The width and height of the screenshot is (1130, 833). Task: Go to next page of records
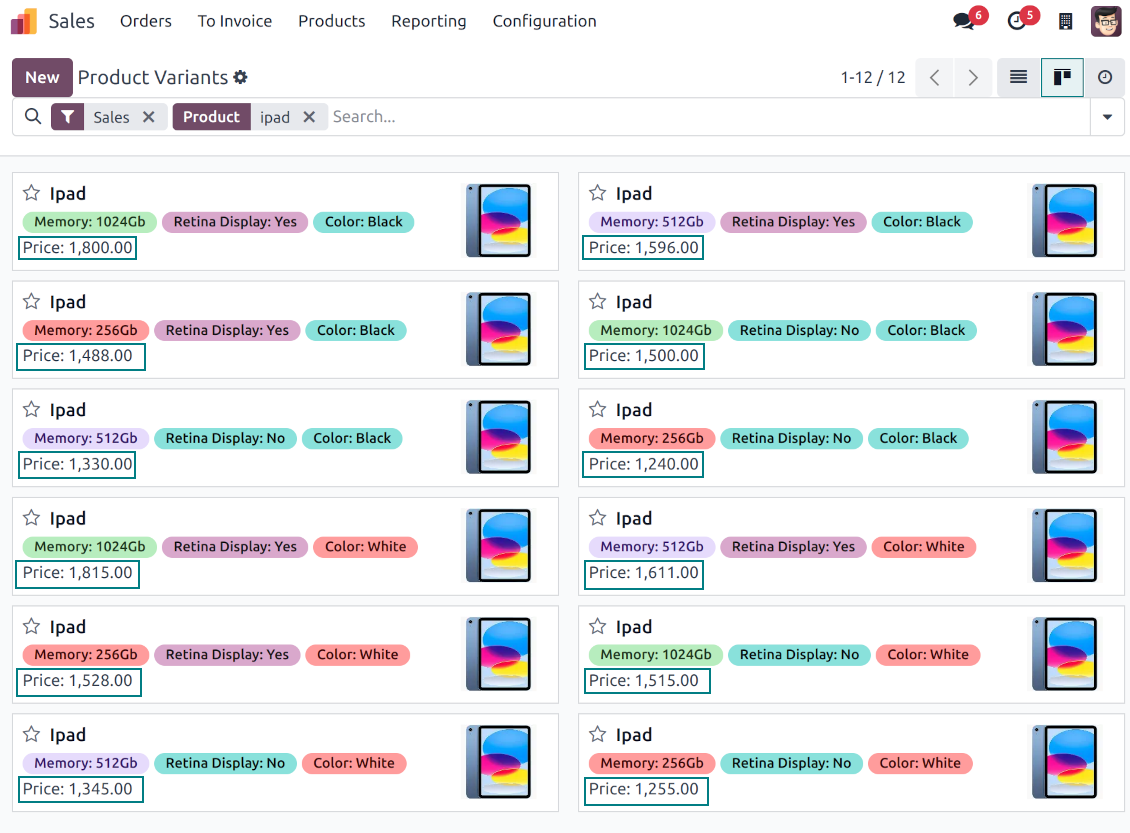973,77
